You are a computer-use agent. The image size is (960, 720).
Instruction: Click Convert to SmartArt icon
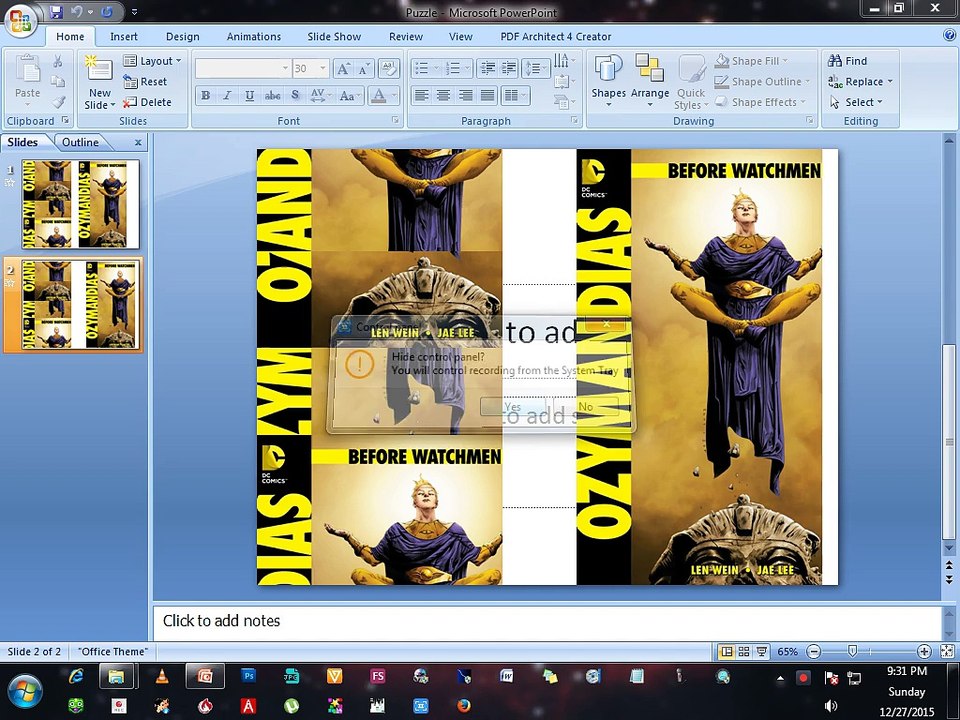point(564,102)
